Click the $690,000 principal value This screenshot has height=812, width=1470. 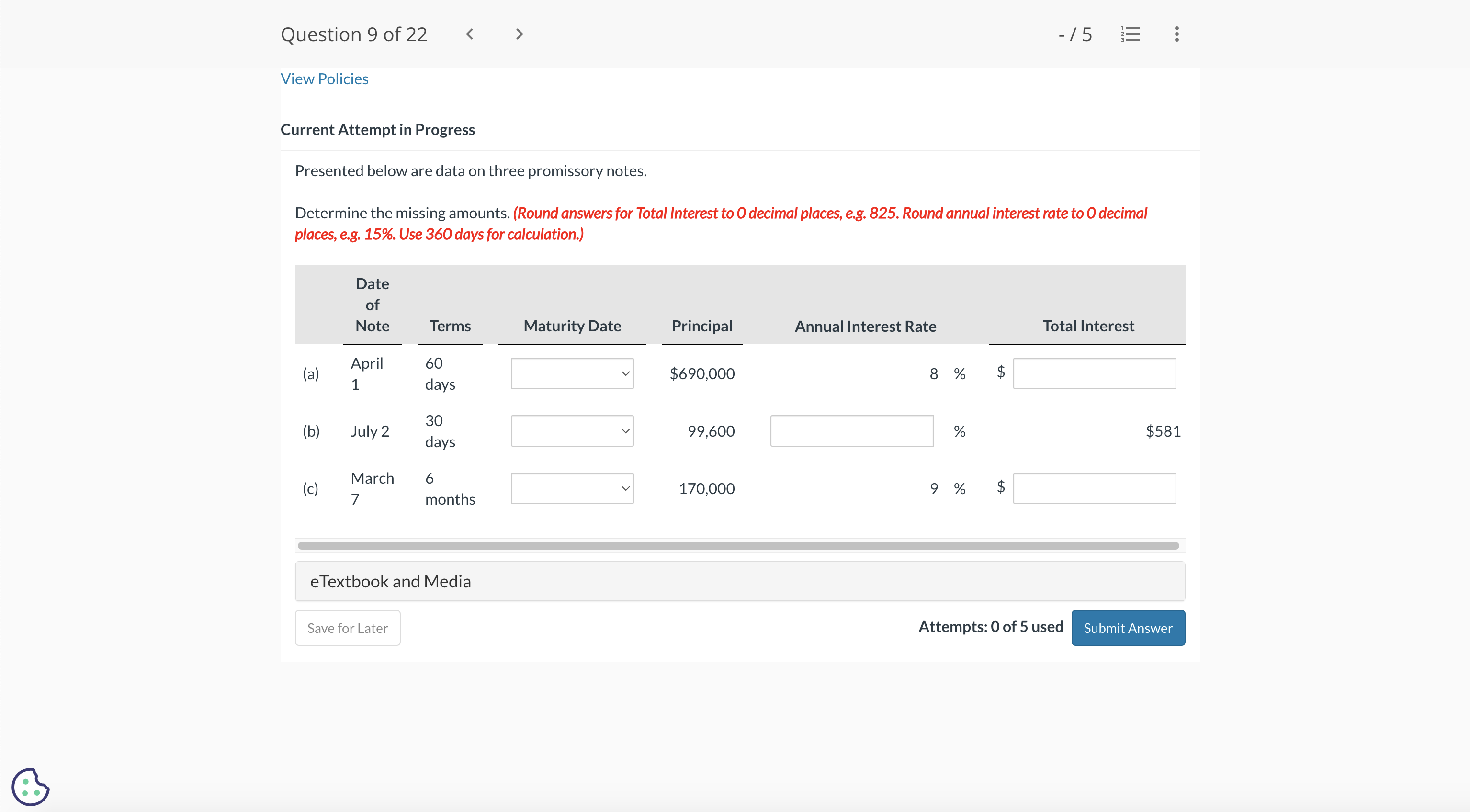click(702, 374)
